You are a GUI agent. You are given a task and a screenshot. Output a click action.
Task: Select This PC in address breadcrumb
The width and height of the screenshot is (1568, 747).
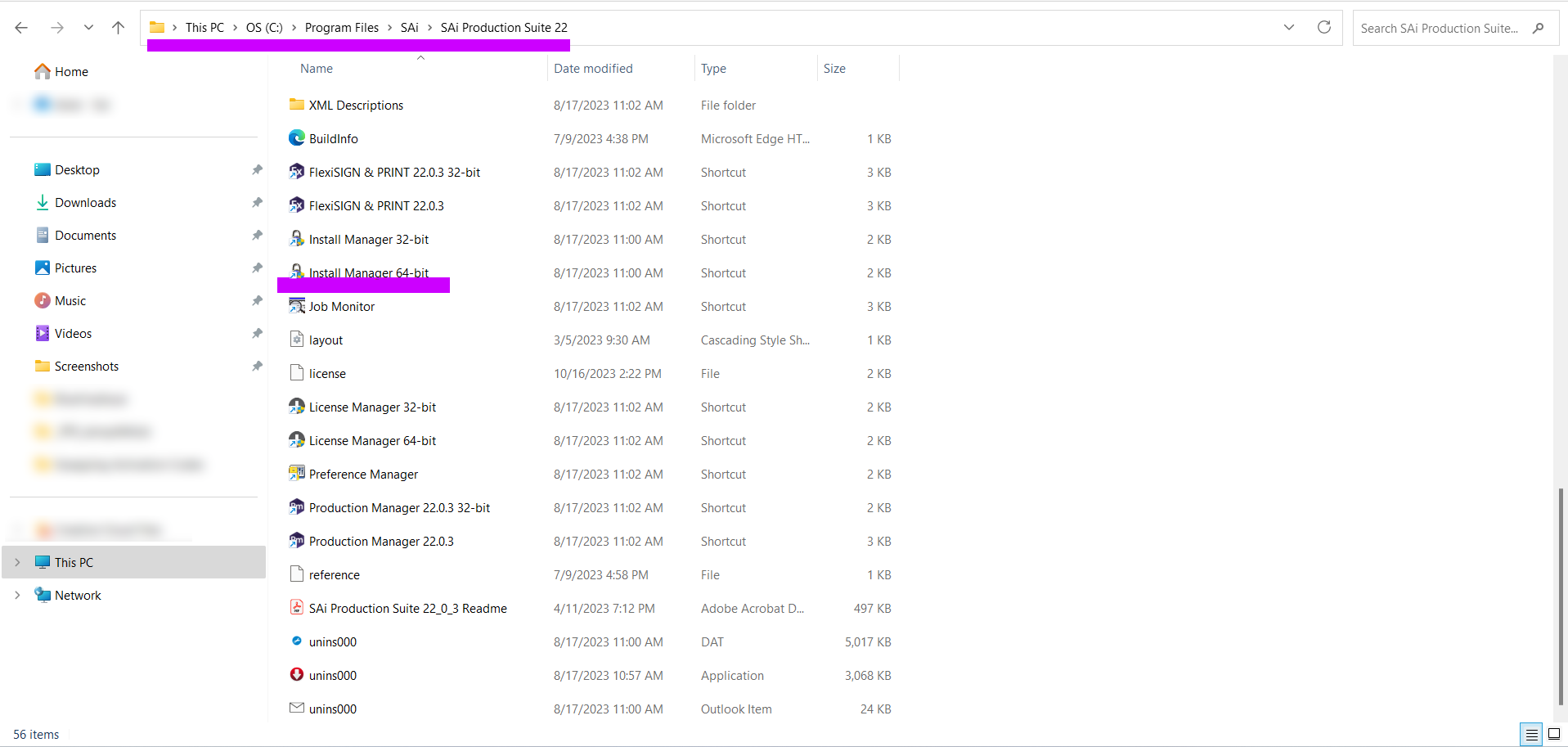point(204,28)
